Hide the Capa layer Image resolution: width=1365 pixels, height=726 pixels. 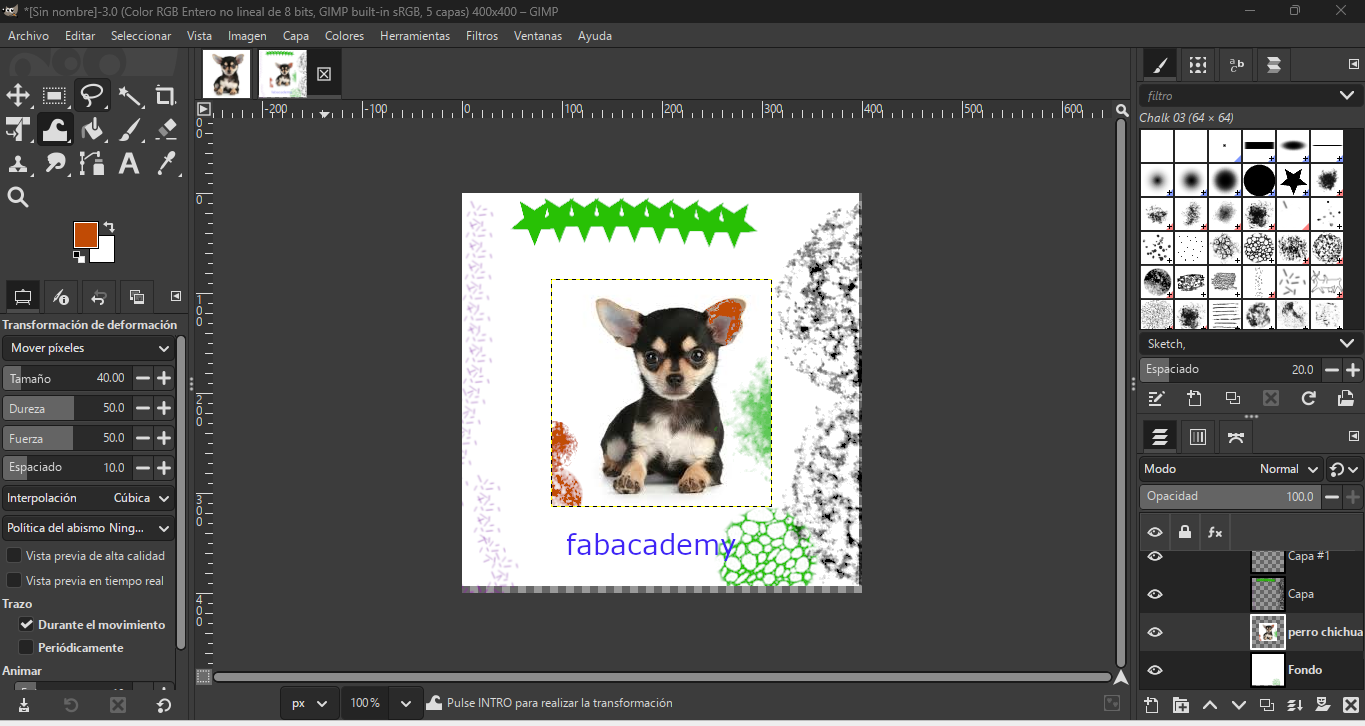1155,594
